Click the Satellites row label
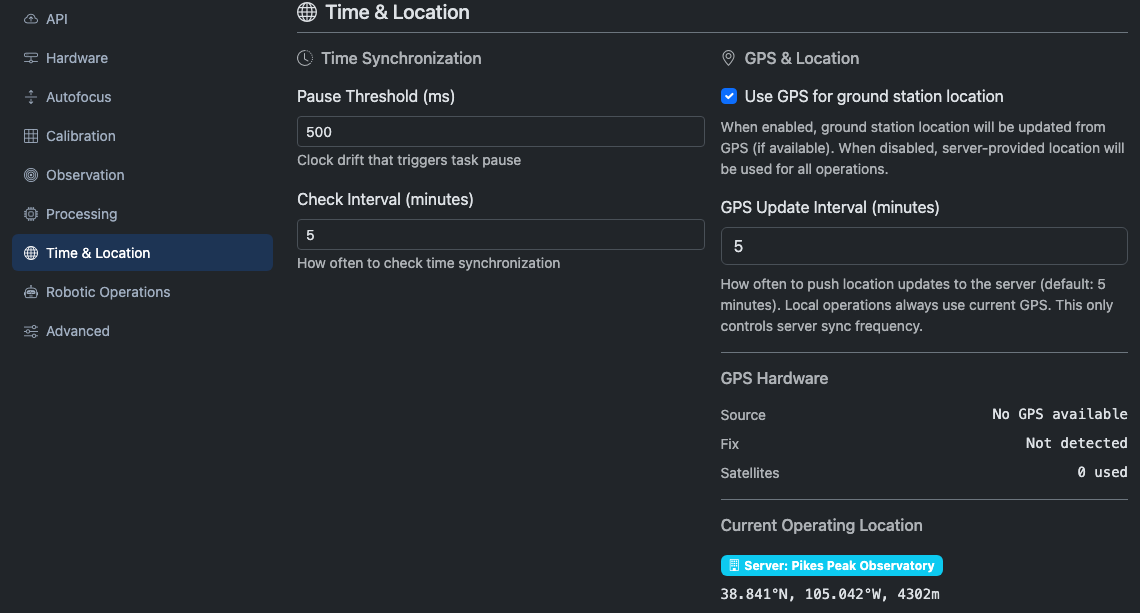This screenshot has height=613, width=1140. (x=750, y=473)
